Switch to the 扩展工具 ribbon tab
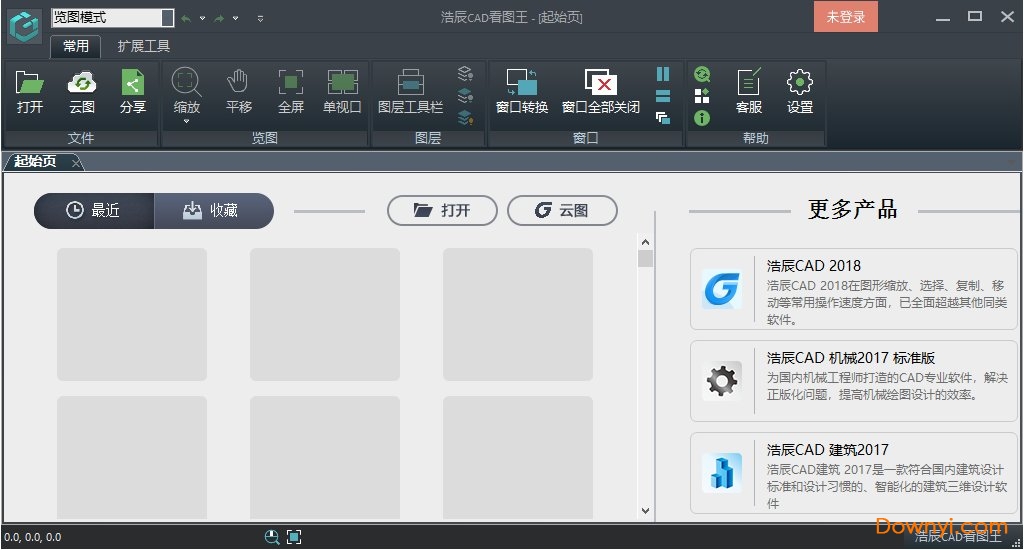This screenshot has width=1024, height=550. (x=144, y=46)
